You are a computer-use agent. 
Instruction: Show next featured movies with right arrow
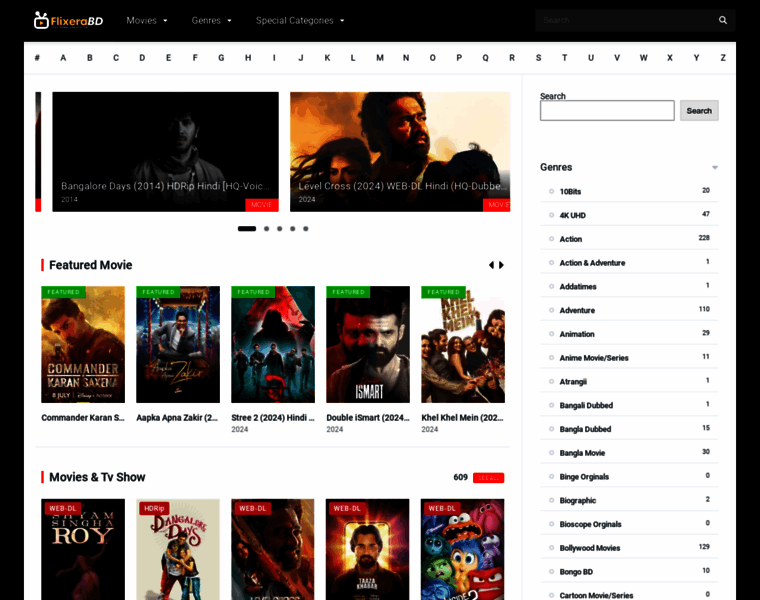pos(502,265)
